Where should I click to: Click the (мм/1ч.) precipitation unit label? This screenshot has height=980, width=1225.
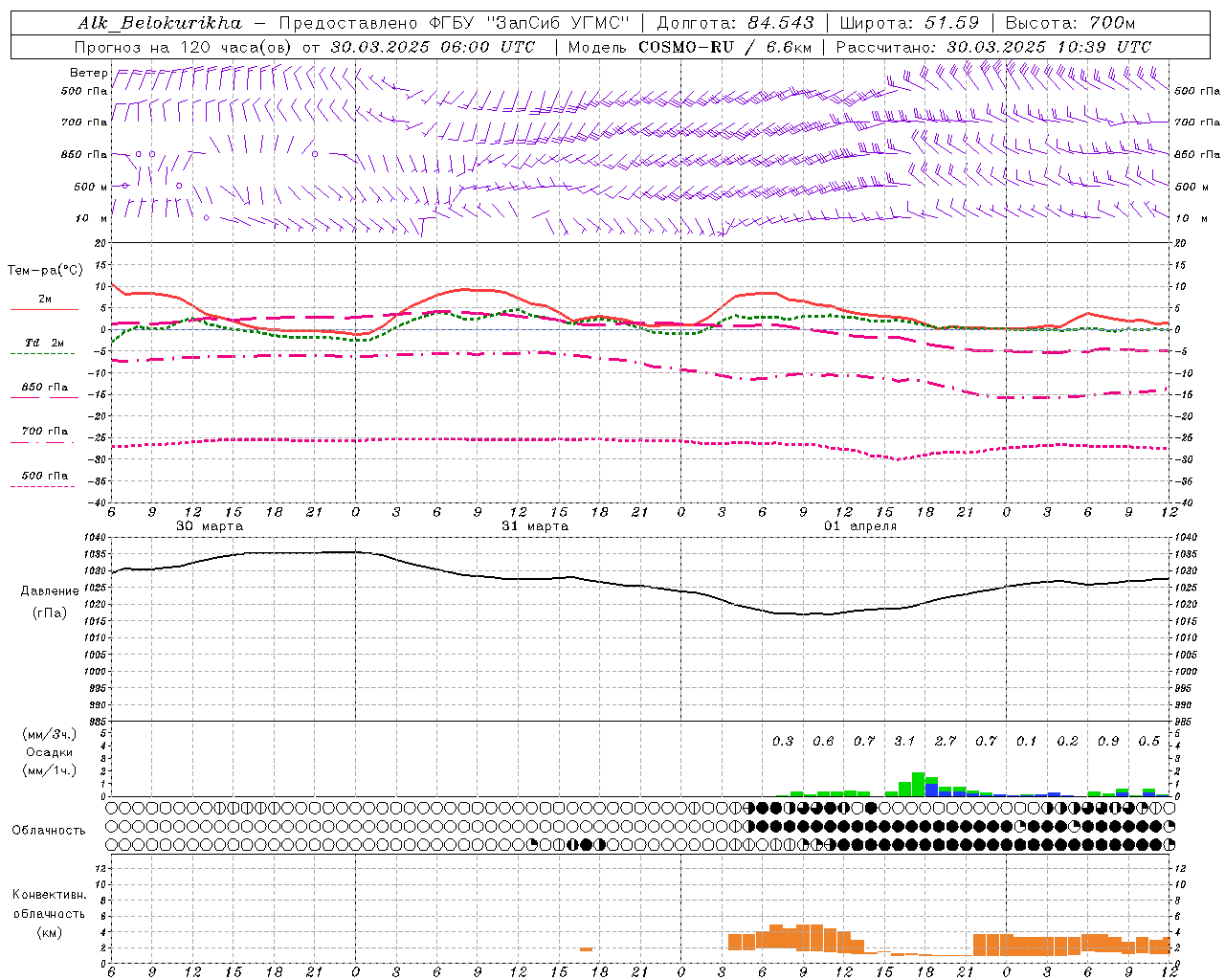click(x=50, y=770)
